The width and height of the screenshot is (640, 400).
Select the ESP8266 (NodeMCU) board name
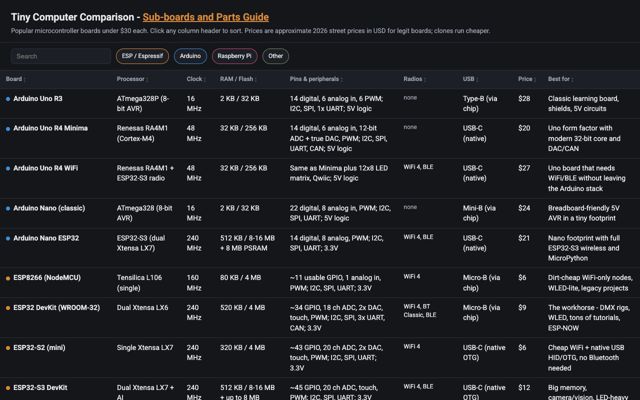(47, 278)
